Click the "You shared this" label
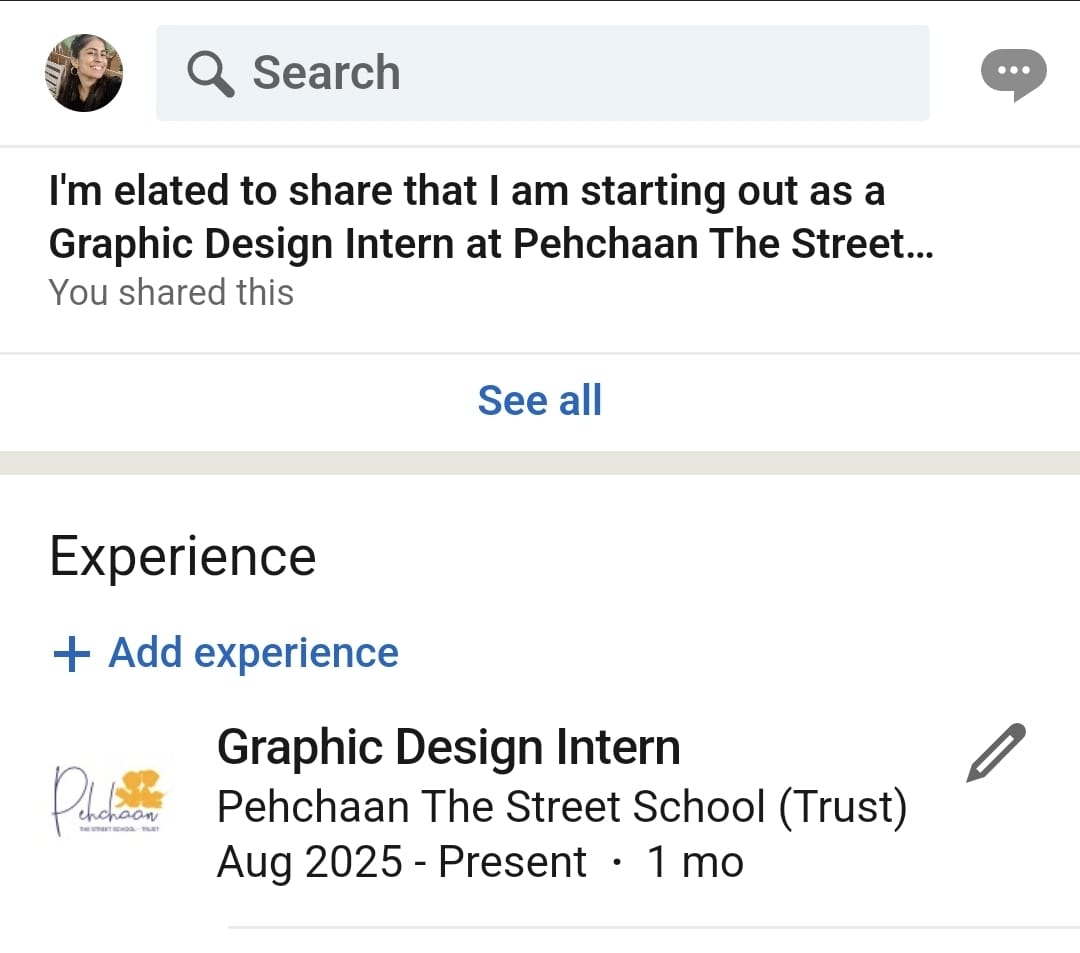Image resolution: width=1080 pixels, height=953 pixels. tap(171, 293)
